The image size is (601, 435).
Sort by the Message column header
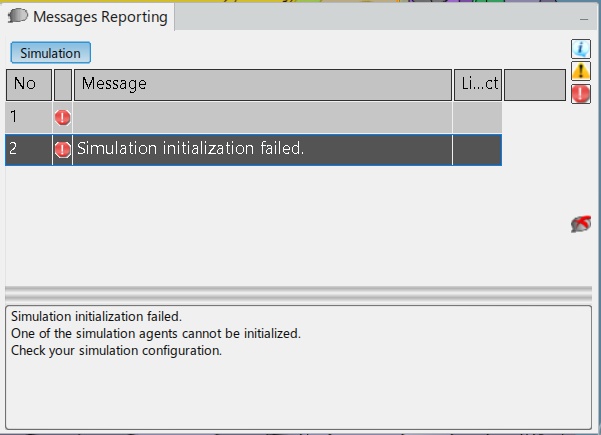[x=263, y=85]
